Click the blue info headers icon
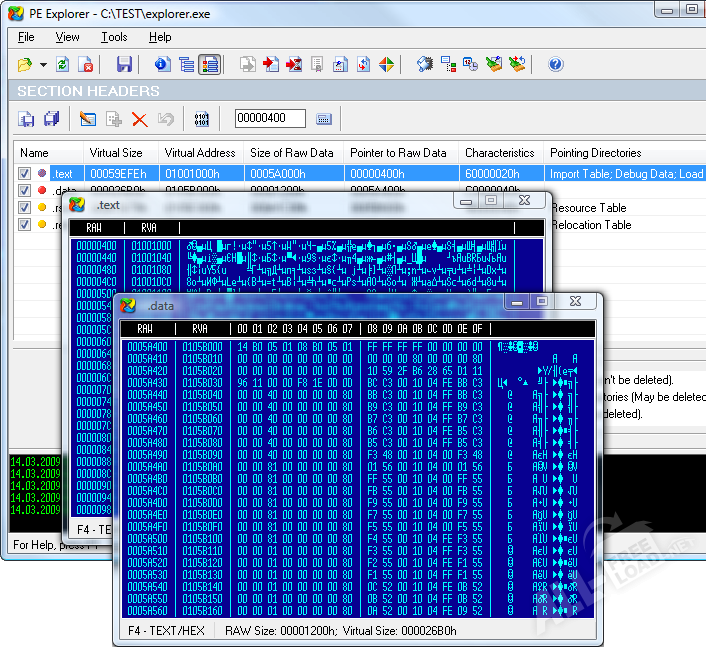Image resolution: width=706 pixels, height=647 pixels. coord(162,65)
